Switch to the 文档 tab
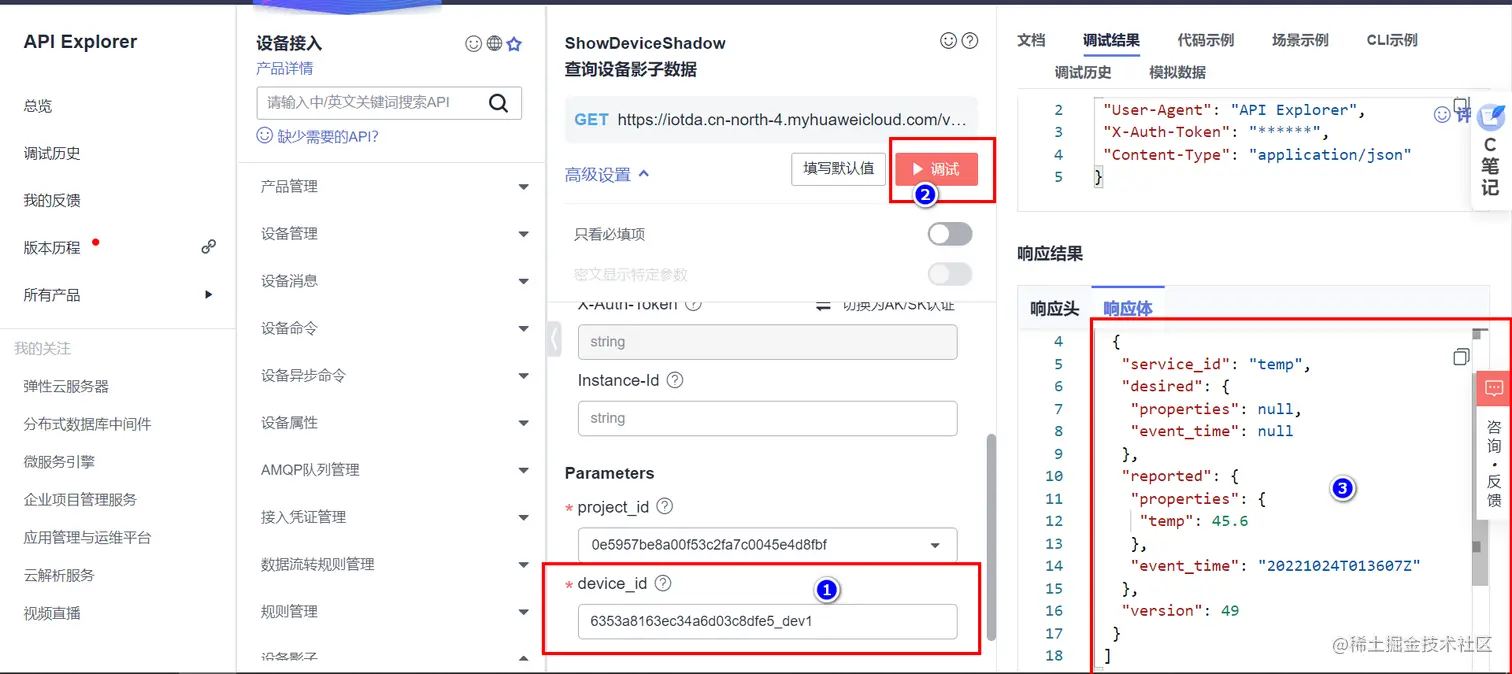The height and width of the screenshot is (674, 1512). (x=1031, y=40)
